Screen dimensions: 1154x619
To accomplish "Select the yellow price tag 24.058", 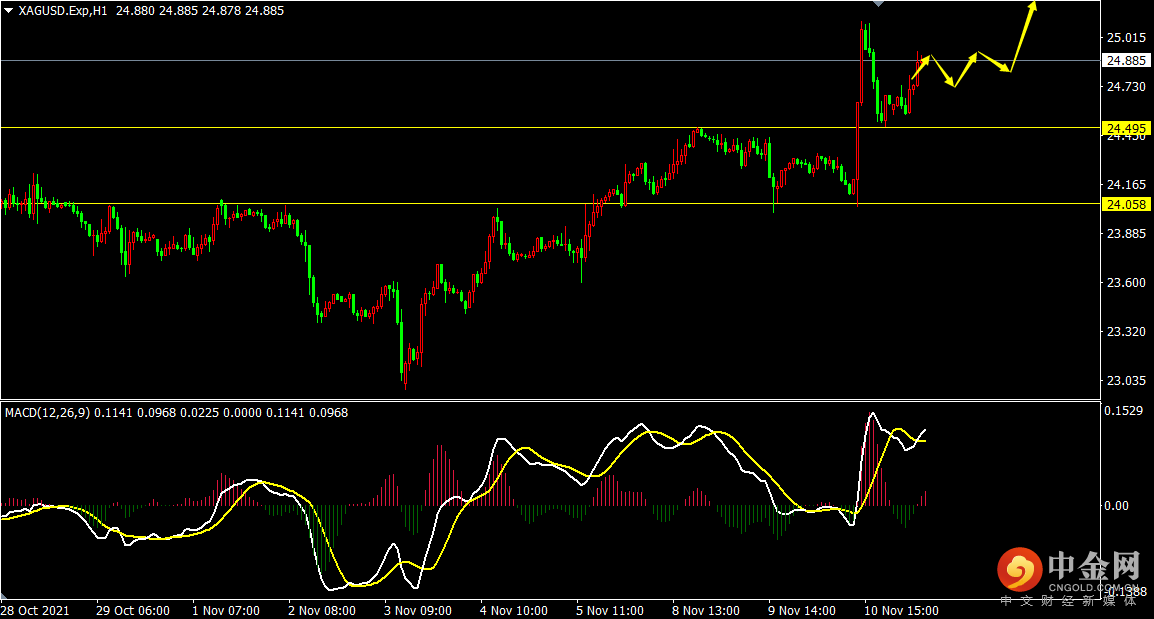I will click(1126, 205).
